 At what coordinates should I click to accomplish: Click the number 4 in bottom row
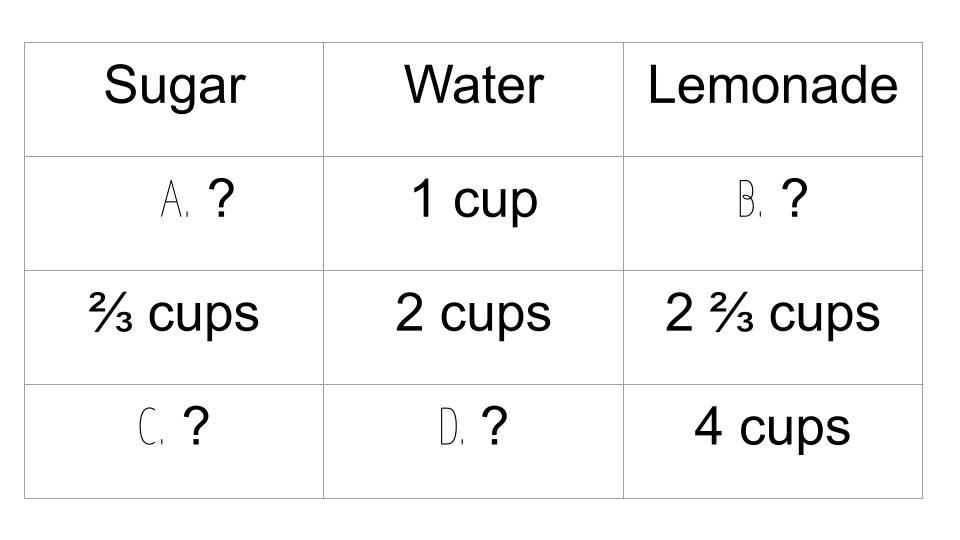[708, 427]
